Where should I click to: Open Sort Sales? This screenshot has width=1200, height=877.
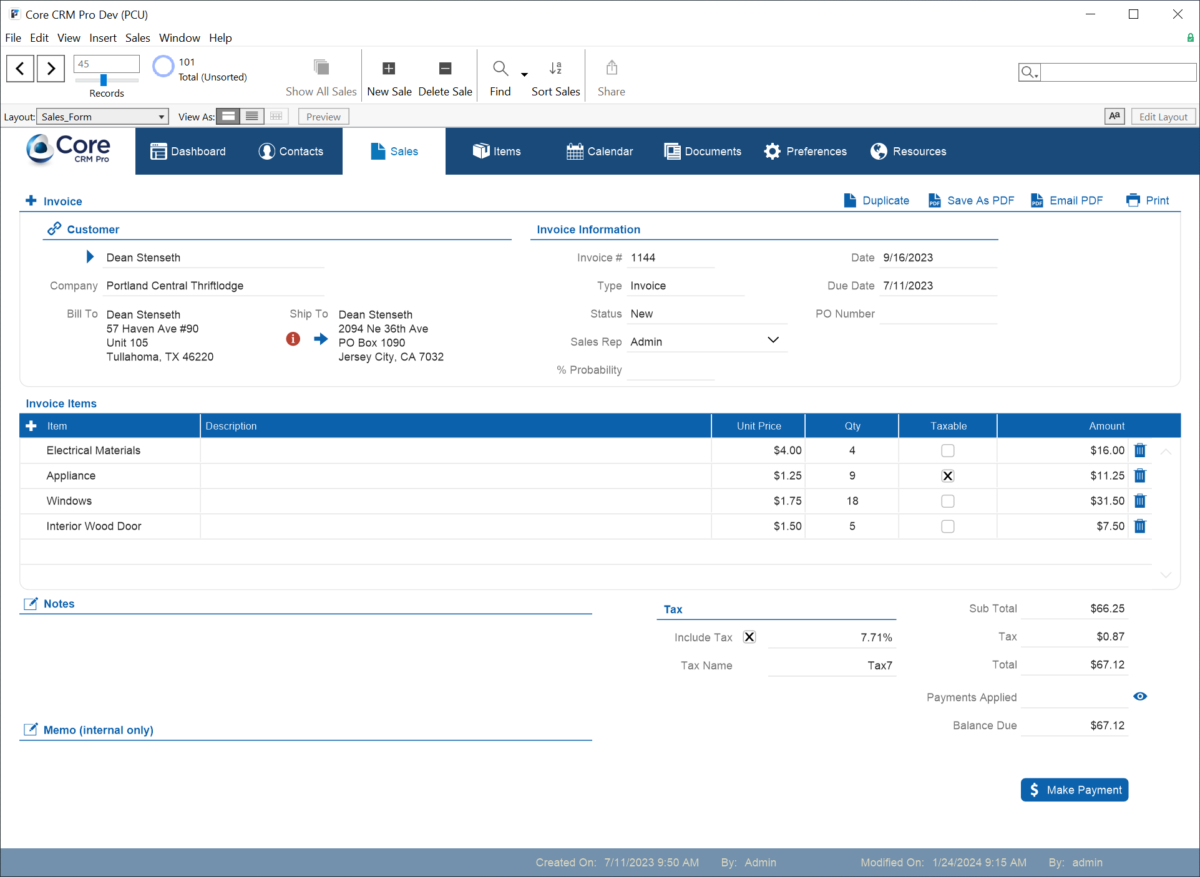click(555, 74)
